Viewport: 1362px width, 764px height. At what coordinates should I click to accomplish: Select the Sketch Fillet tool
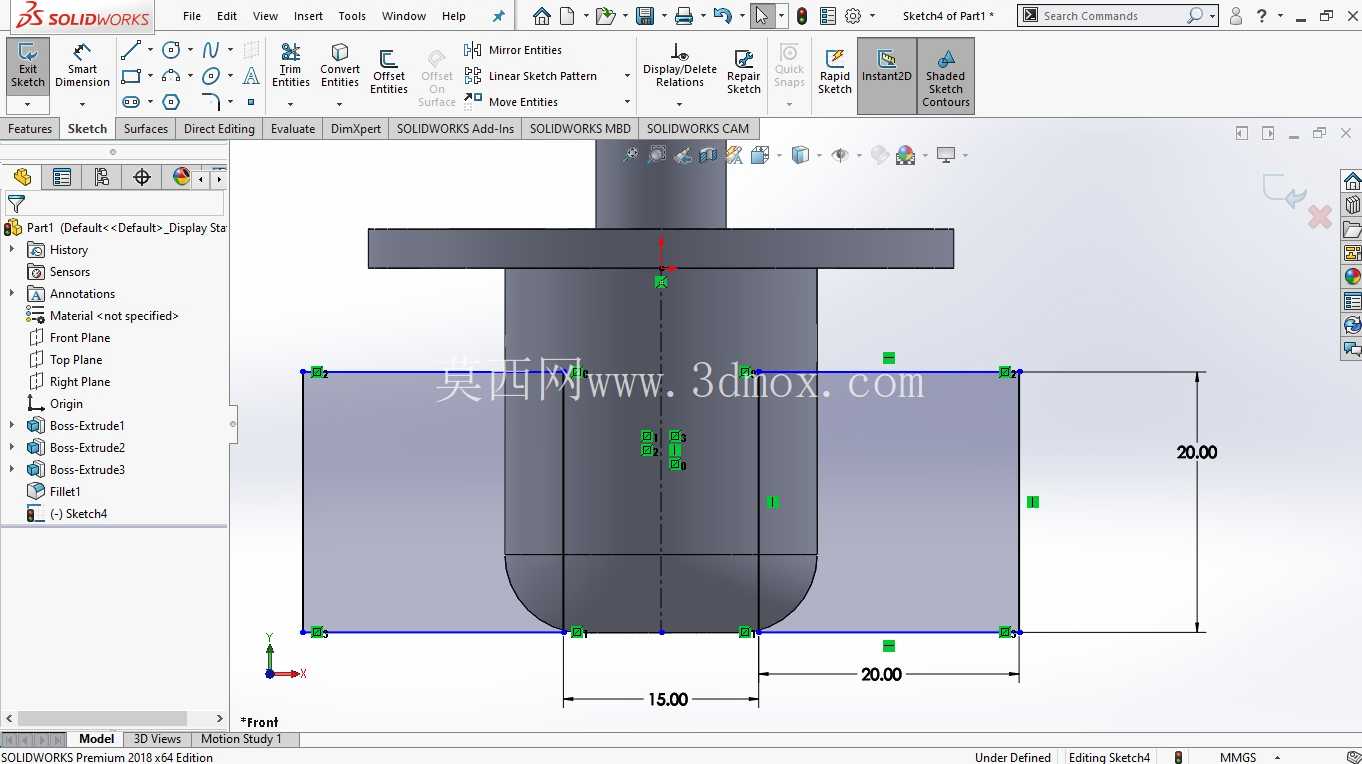[x=211, y=102]
